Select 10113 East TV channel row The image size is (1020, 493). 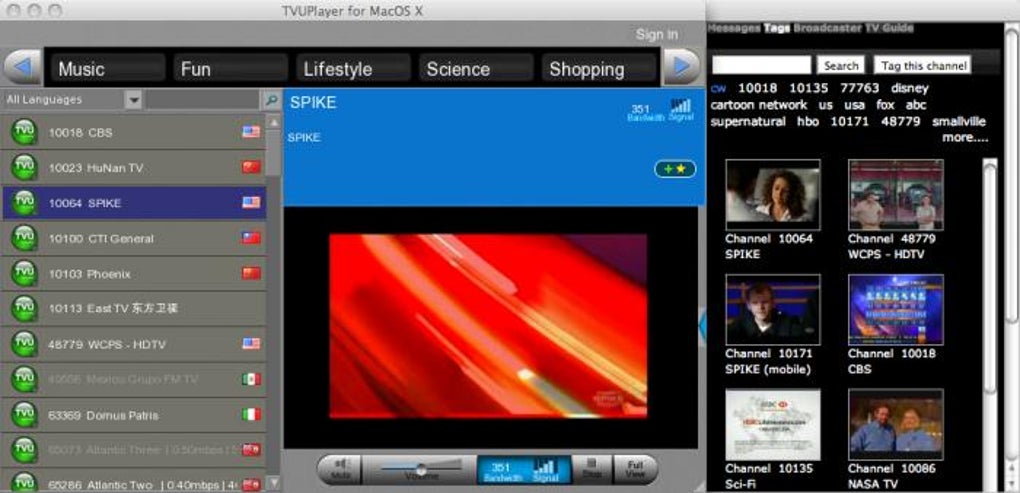tap(133, 308)
